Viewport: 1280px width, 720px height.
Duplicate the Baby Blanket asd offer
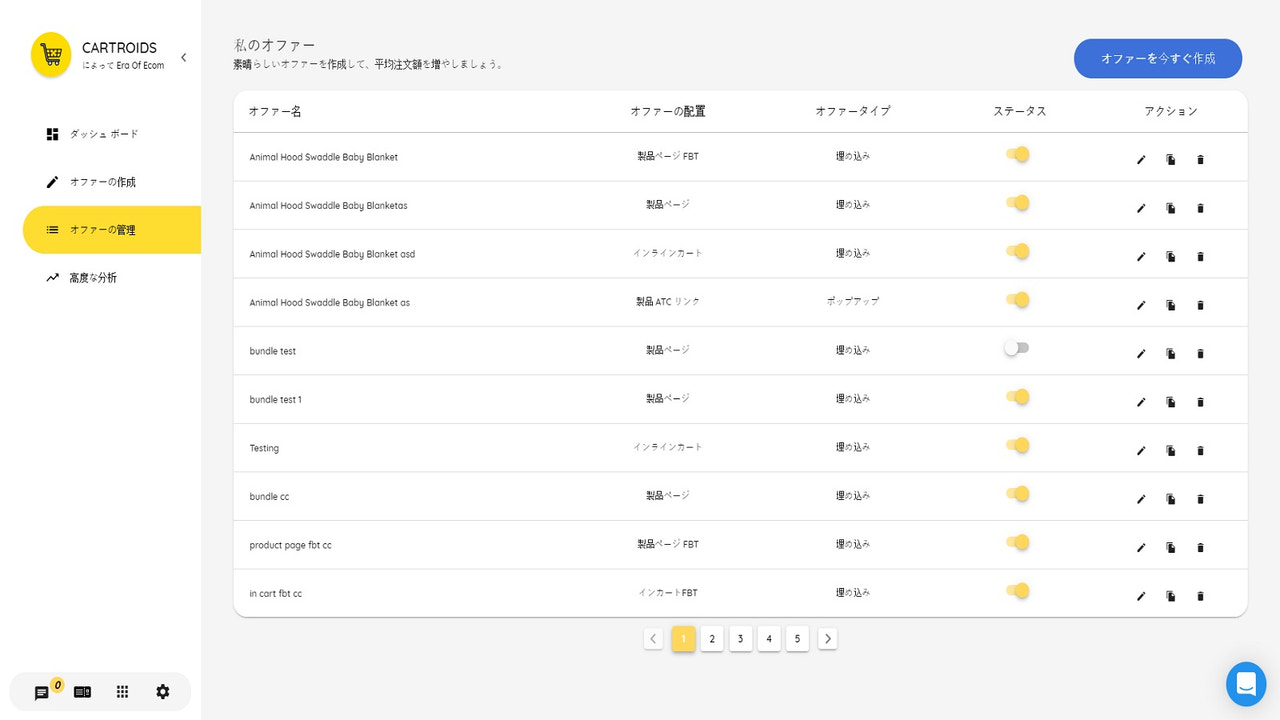(1171, 257)
